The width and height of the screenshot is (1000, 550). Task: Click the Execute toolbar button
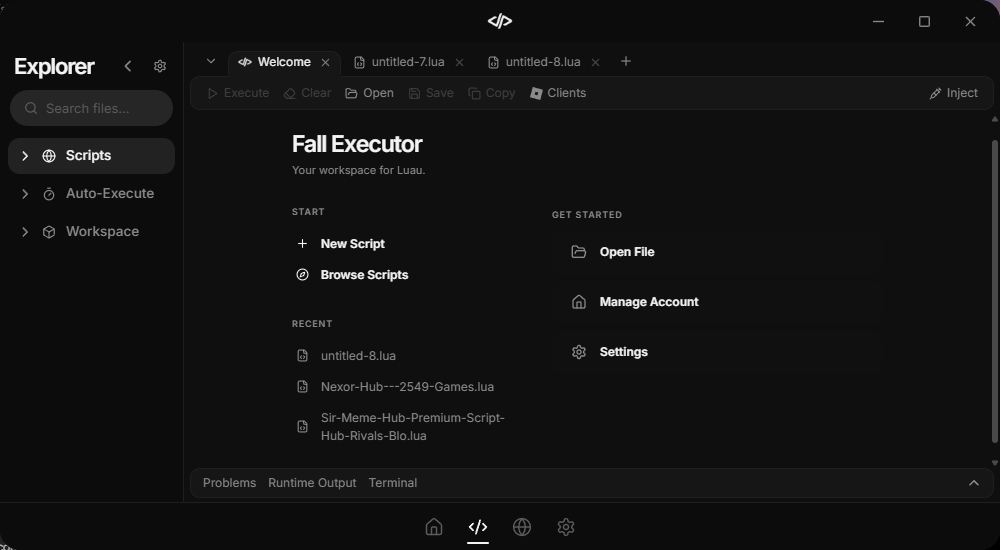(x=238, y=93)
